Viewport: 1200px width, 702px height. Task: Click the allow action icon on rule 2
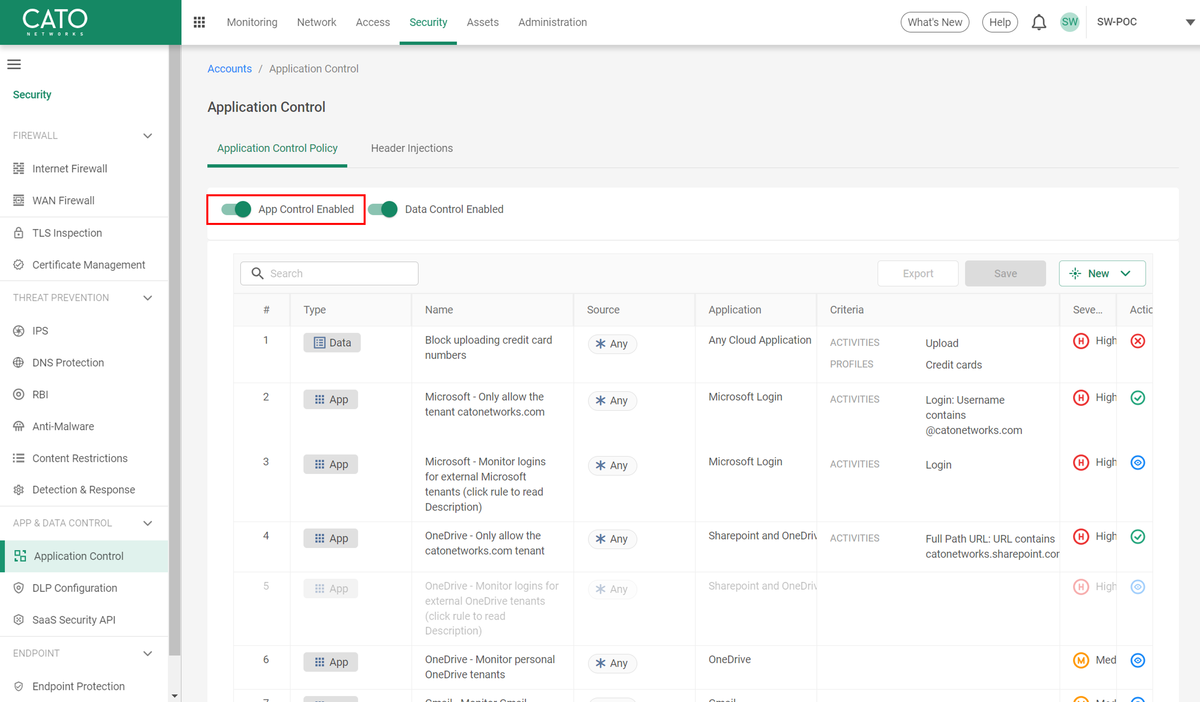point(1138,398)
